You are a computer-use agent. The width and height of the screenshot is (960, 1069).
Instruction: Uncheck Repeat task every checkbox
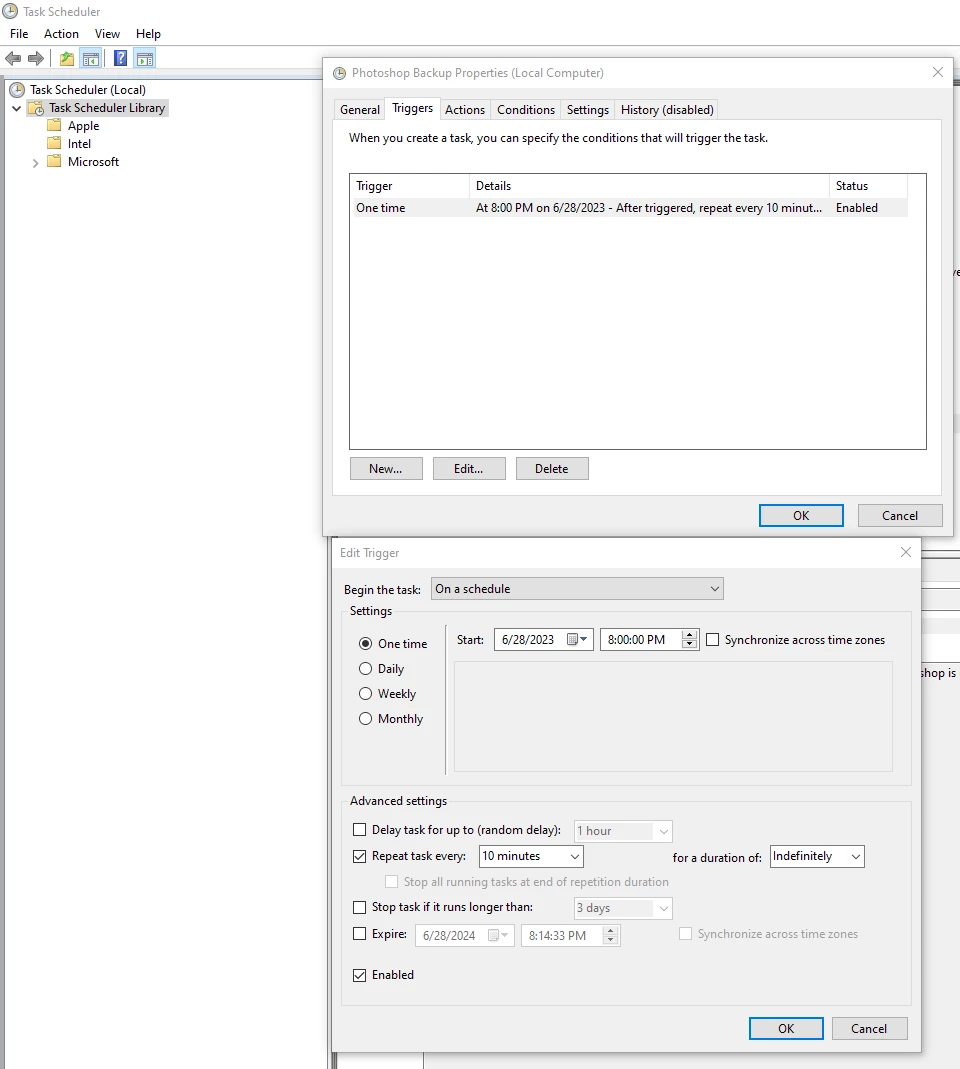coord(359,856)
